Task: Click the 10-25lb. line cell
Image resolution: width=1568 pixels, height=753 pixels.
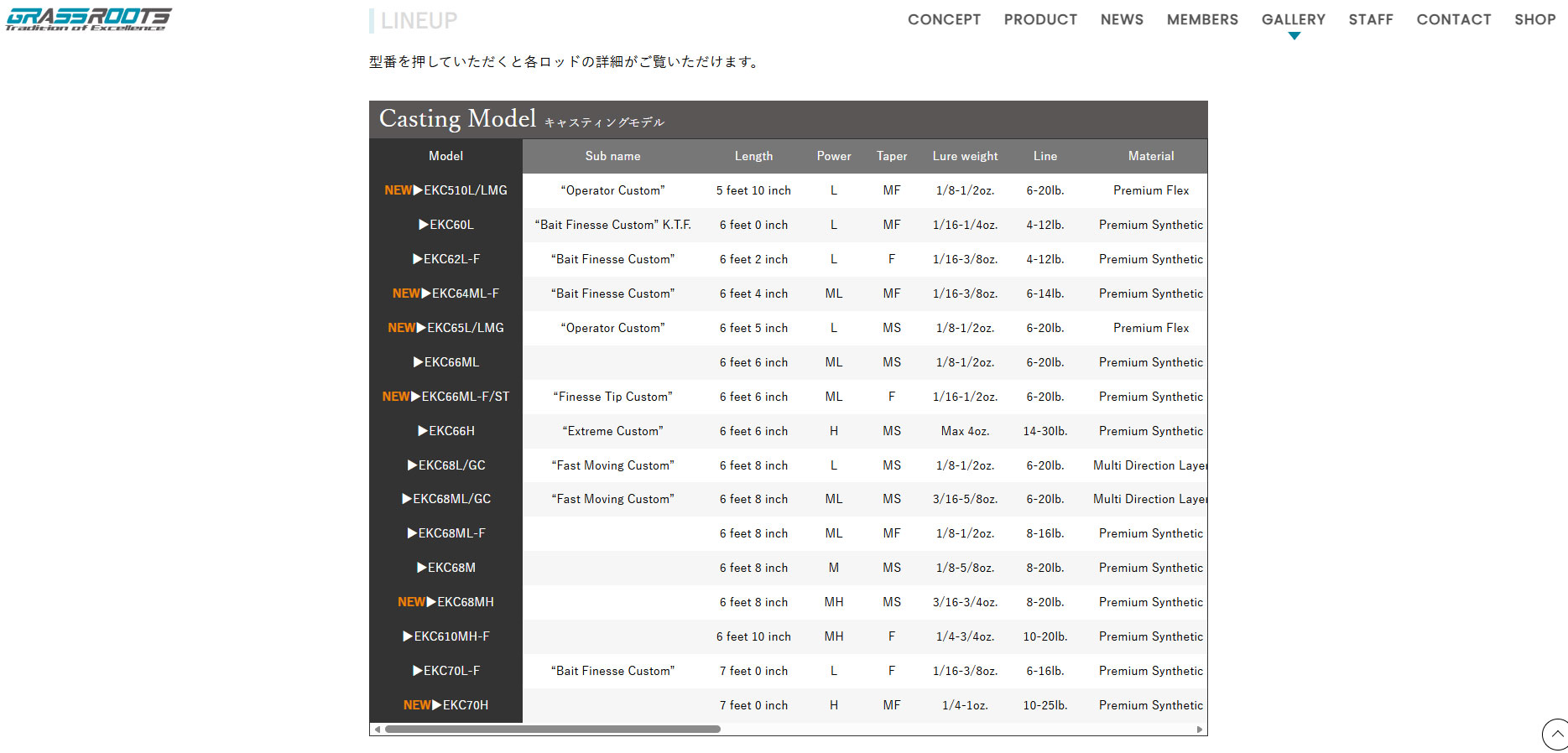Action: click(1045, 705)
